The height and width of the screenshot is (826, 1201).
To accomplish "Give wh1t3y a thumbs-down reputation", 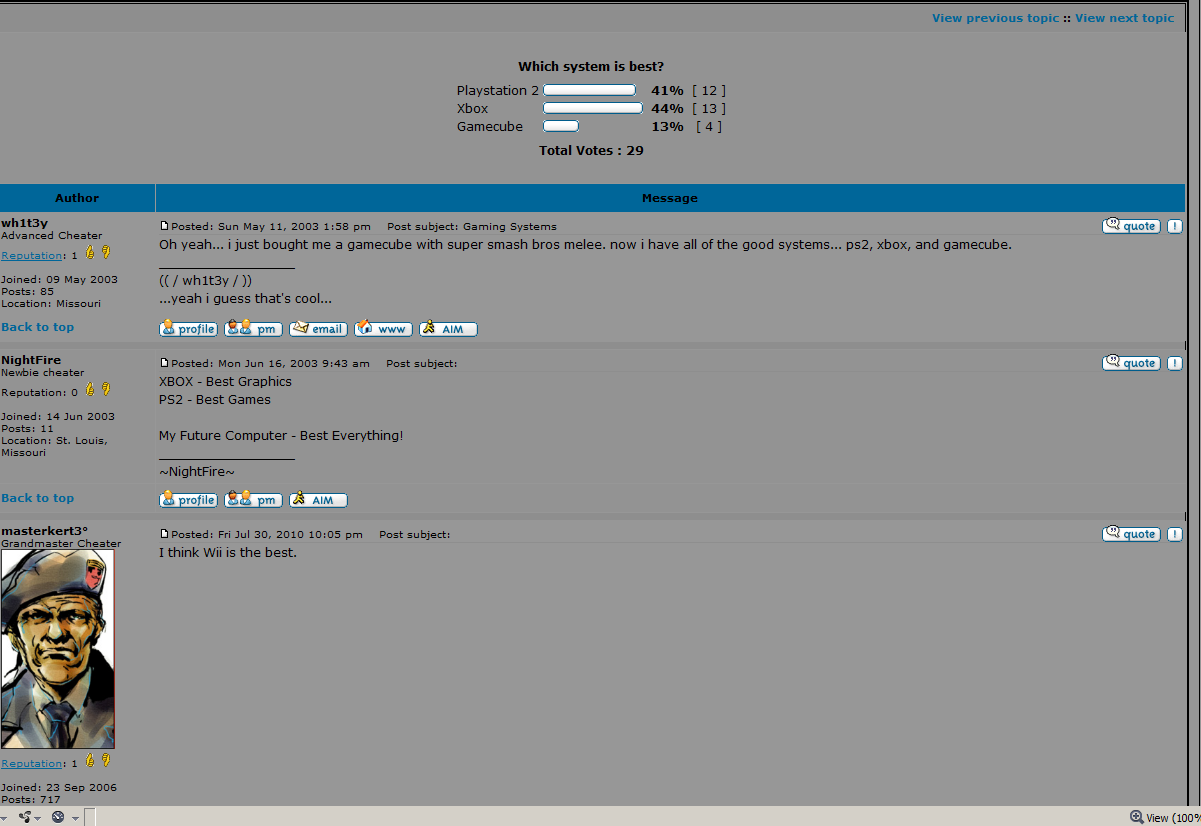I will 106,253.
